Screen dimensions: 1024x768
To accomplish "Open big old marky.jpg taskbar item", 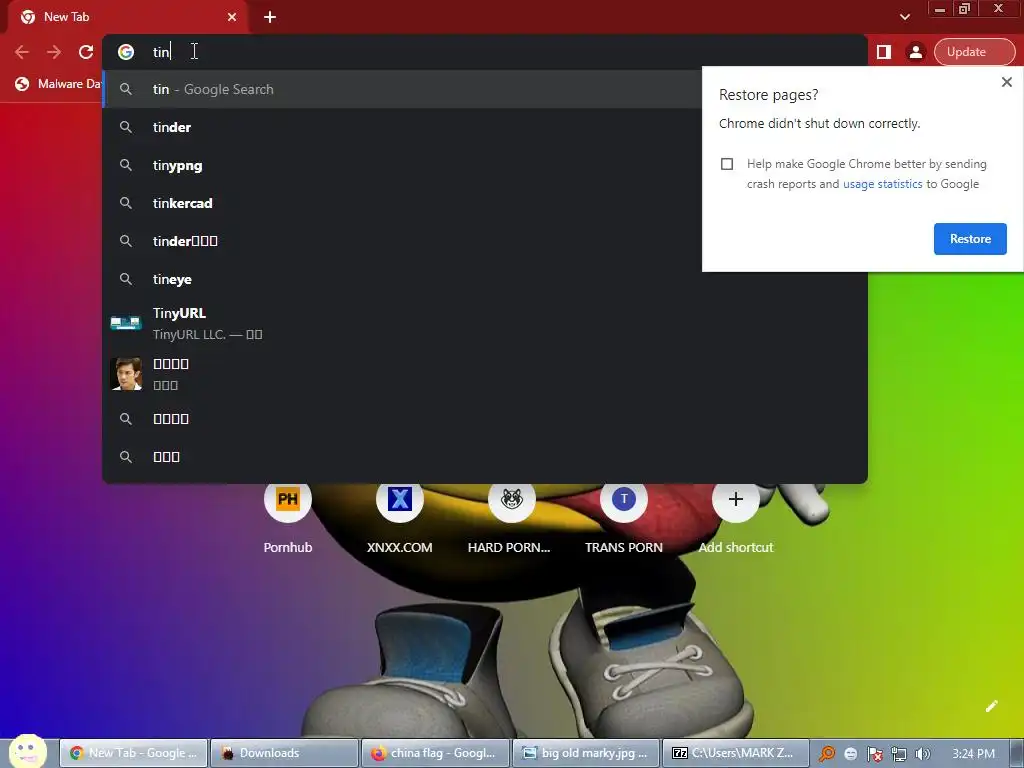I will pyautogui.click(x=586, y=753).
